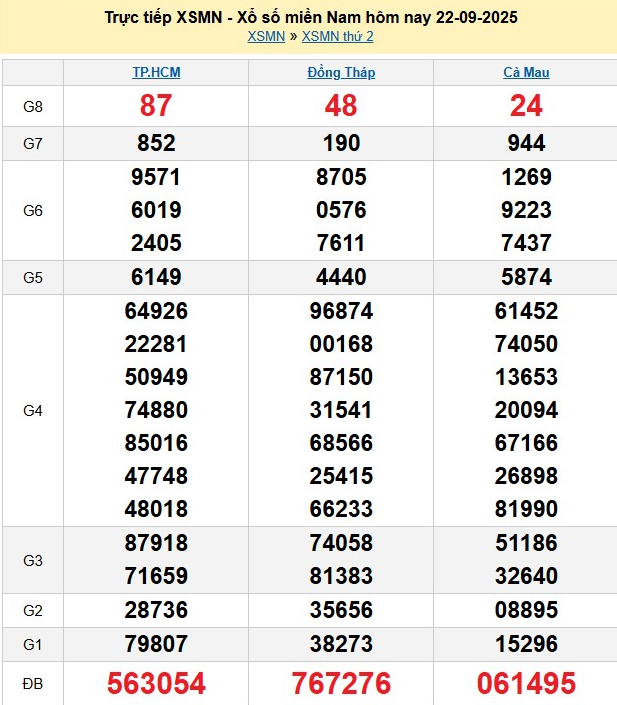Viewport: 617px width, 705px height.
Task: Click G1 result 79807
Action: coord(156,643)
